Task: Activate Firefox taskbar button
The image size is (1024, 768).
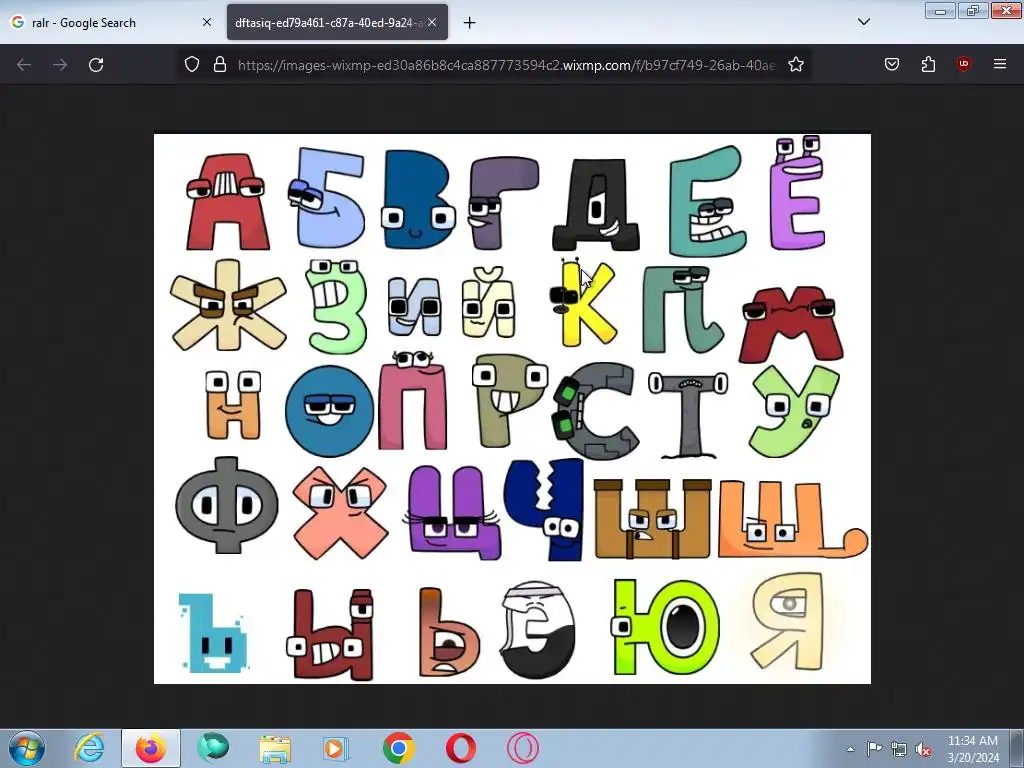Action: pyautogui.click(x=151, y=748)
